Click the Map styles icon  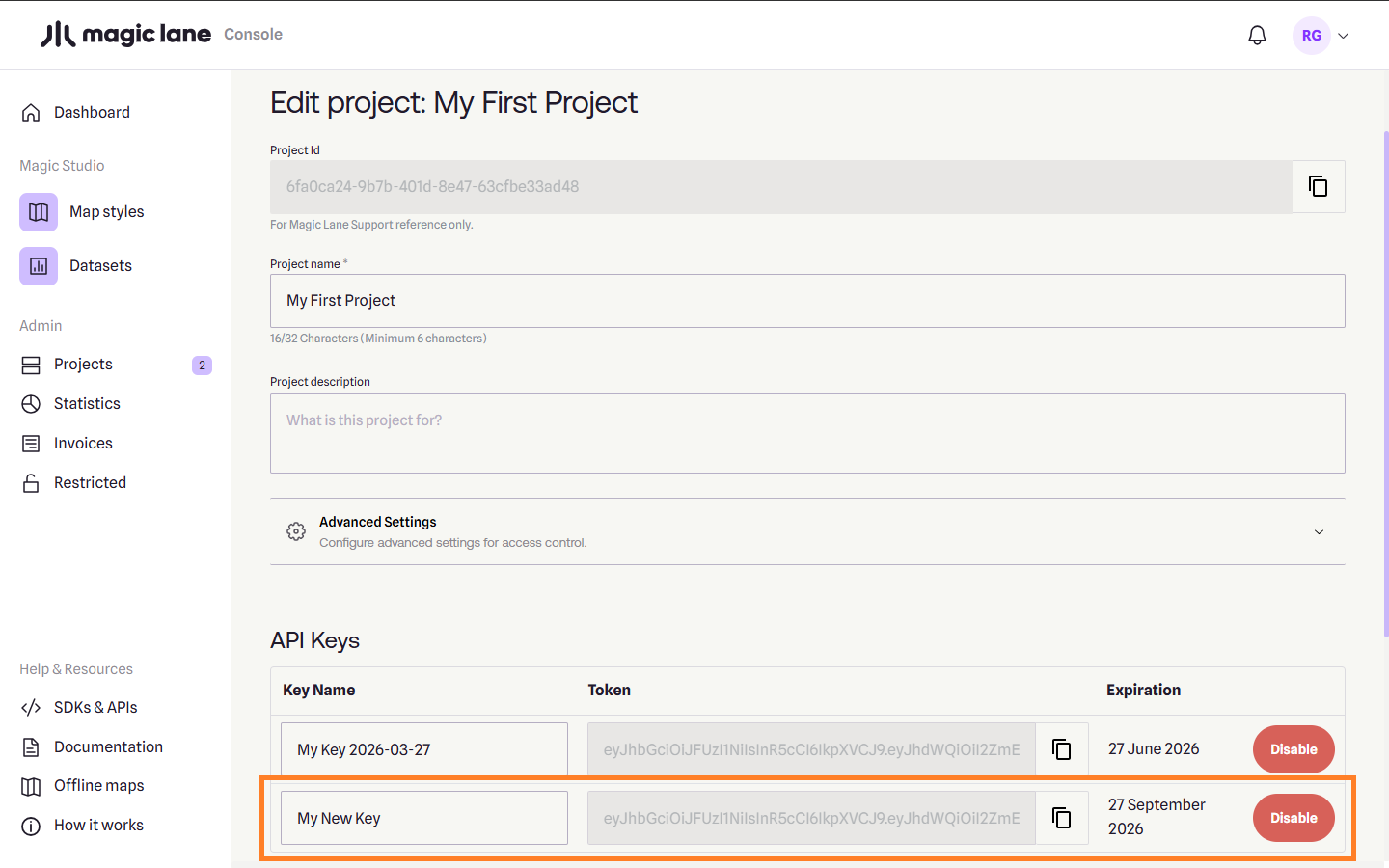click(x=39, y=212)
